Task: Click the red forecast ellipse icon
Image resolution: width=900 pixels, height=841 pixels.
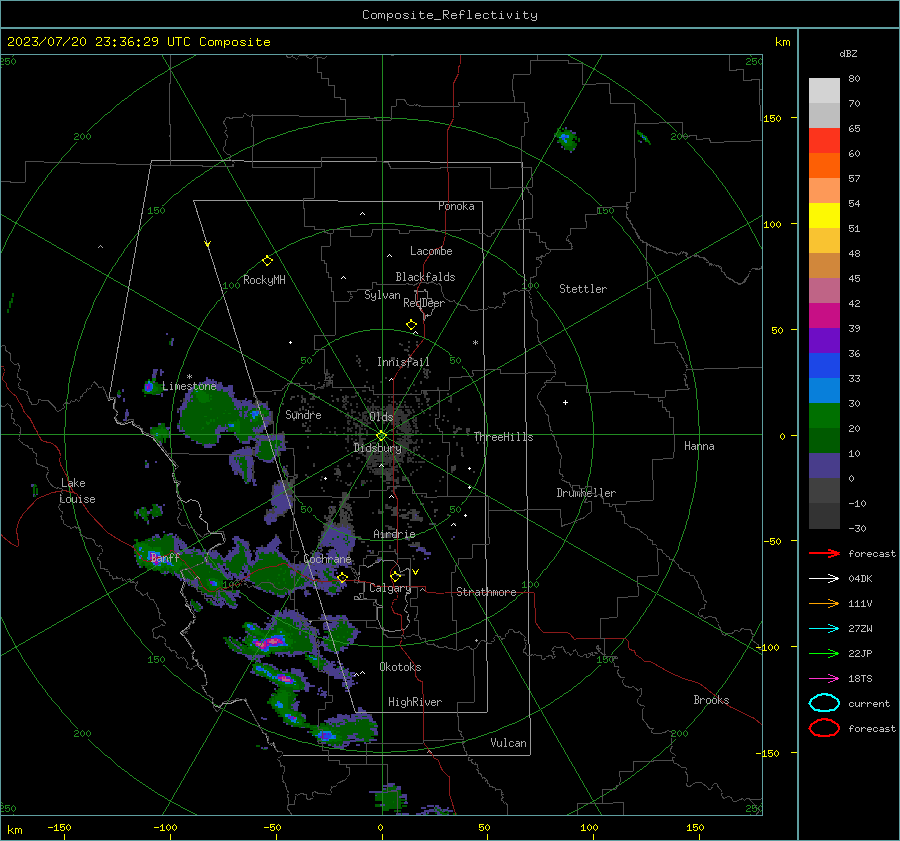Action: coord(824,728)
